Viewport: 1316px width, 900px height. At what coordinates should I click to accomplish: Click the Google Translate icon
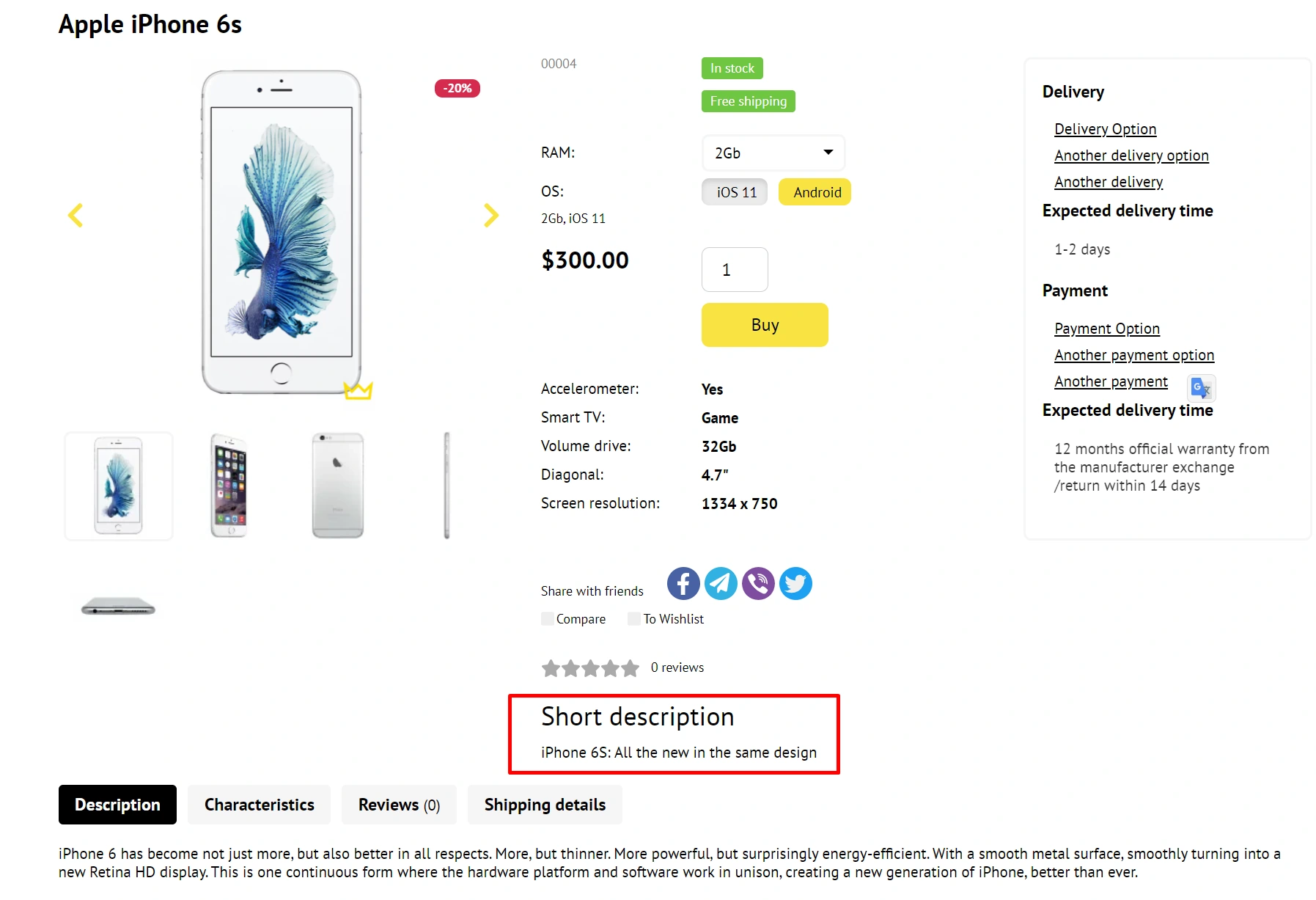coord(1200,387)
